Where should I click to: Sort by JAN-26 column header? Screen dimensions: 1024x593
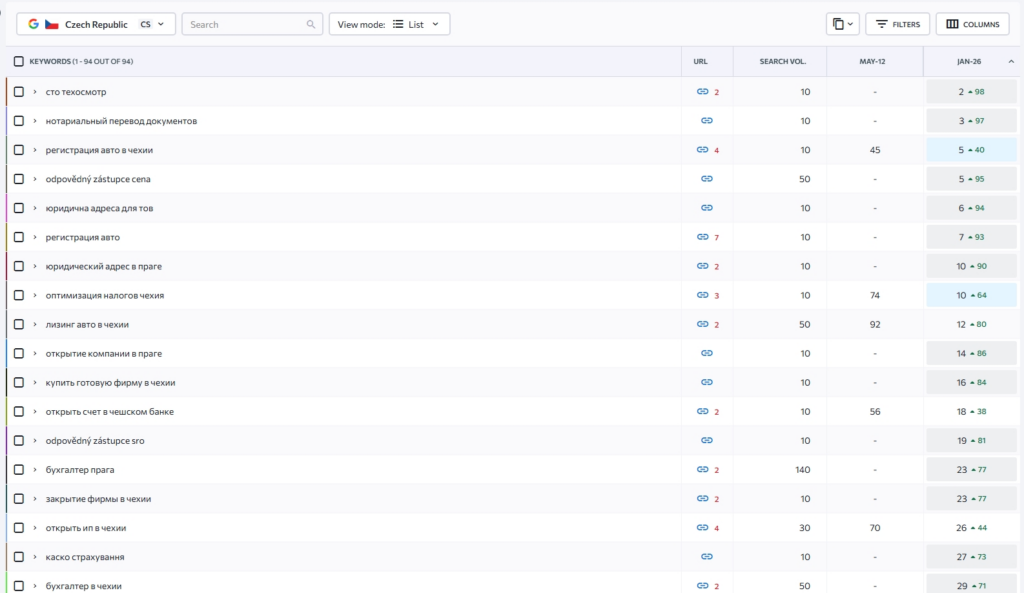click(x=969, y=61)
